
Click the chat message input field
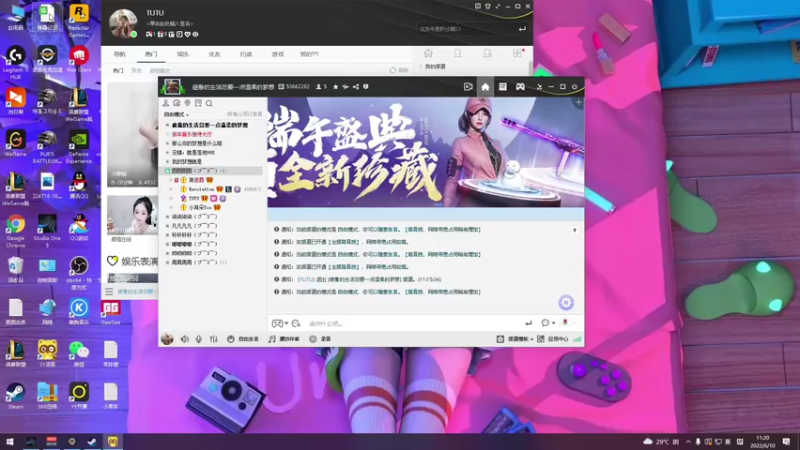(413, 323)
